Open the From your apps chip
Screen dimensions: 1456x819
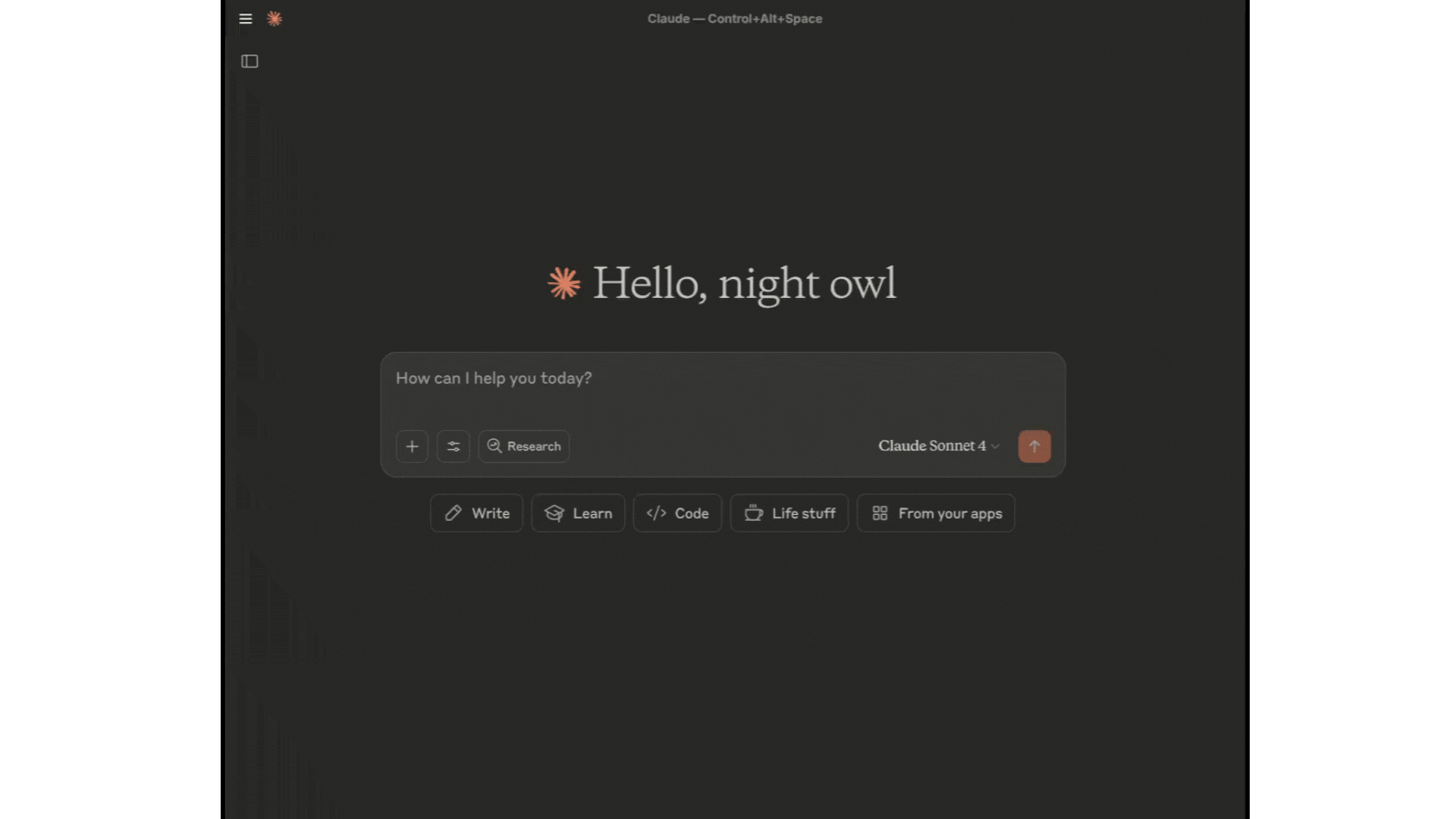coord(936,513)
